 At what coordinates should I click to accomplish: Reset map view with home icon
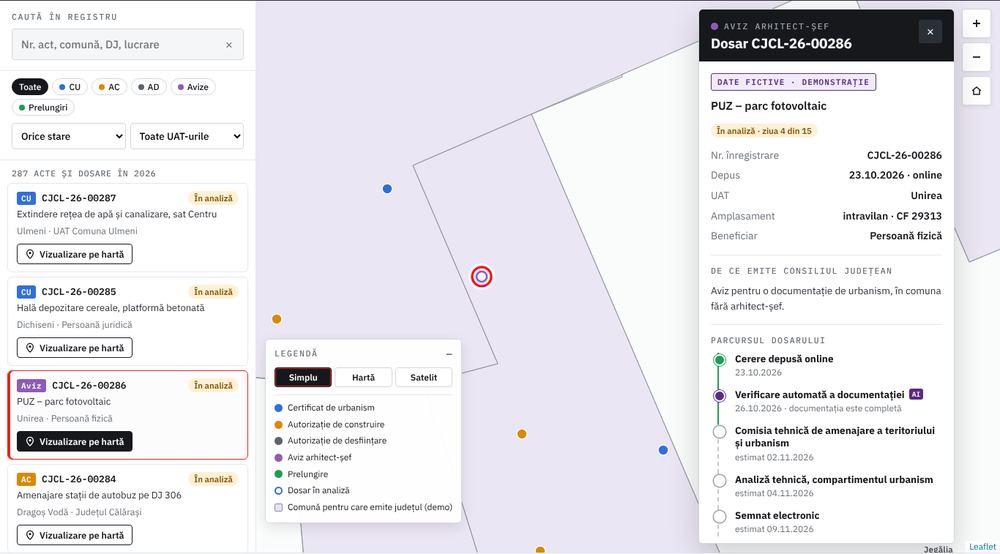(976, 91)
